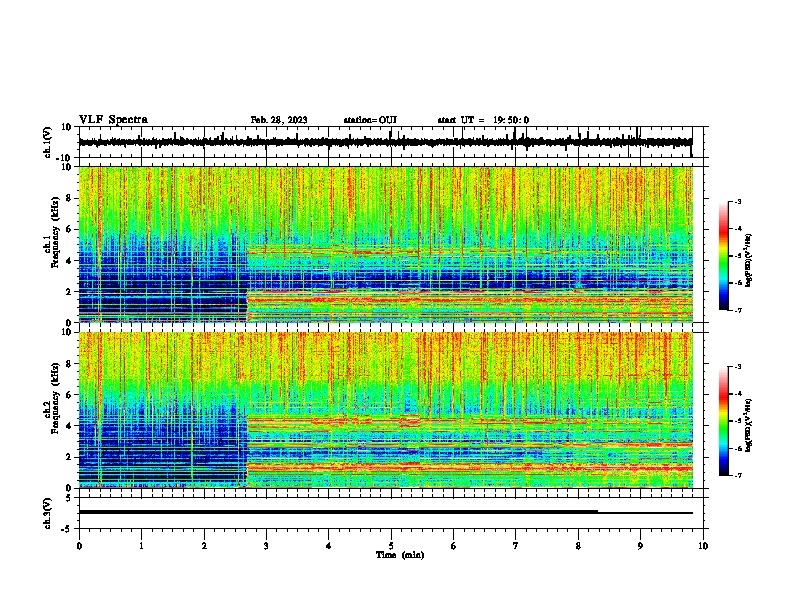Click inside the ch.1 spectrogram panel

pyautogui.click(x=386, y=244)
